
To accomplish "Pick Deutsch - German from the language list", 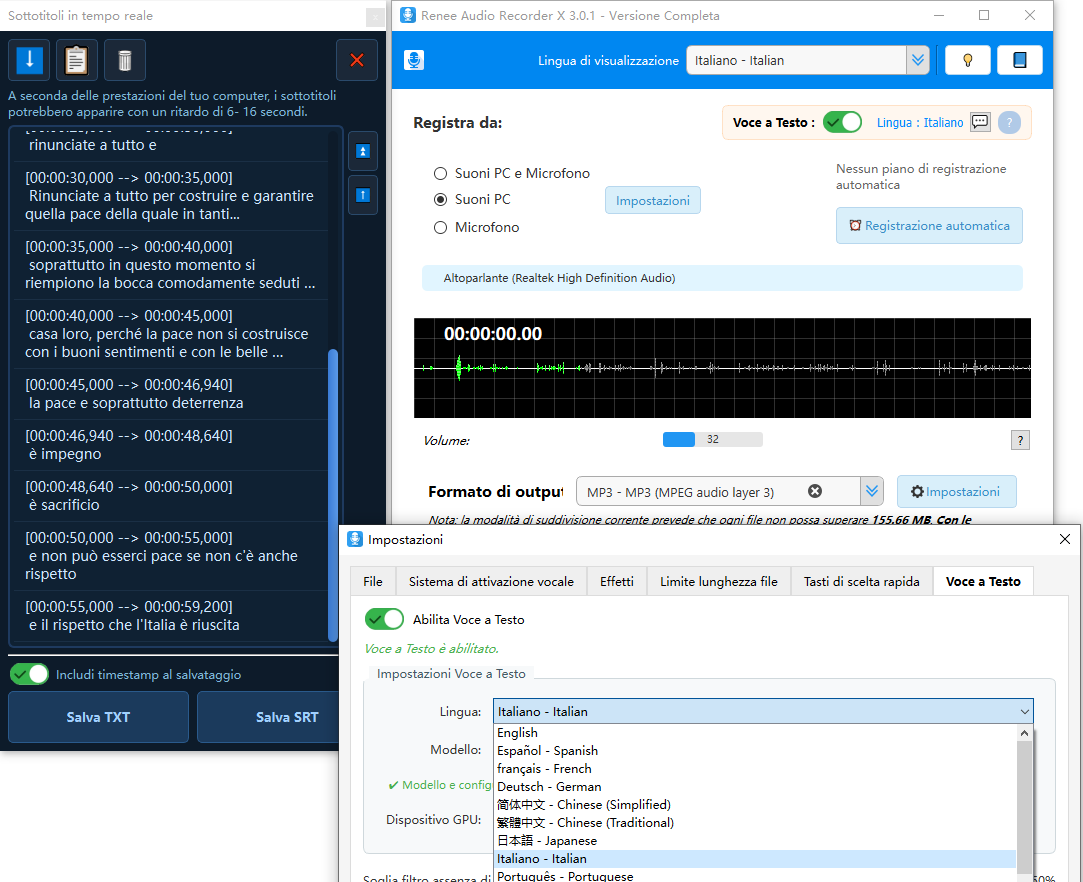I will 756,787.
